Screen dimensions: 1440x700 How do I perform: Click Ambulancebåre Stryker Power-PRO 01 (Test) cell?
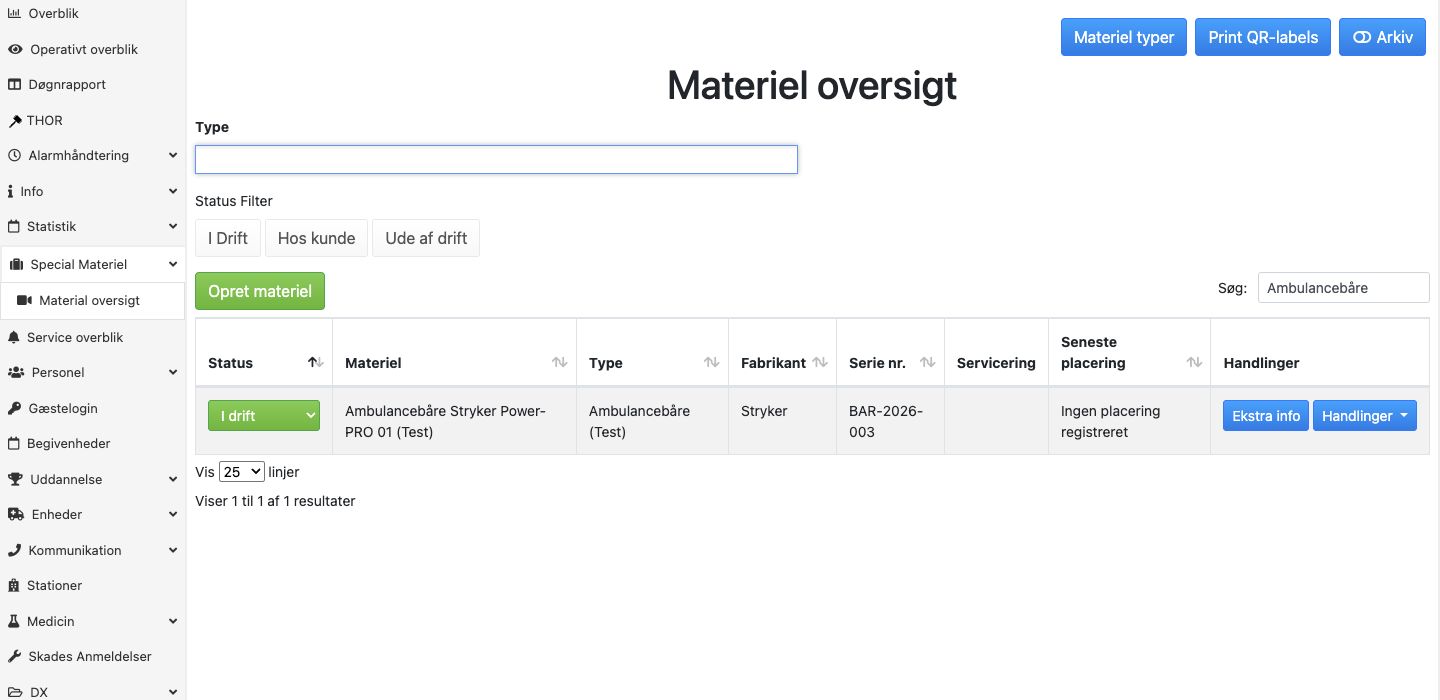454,421
